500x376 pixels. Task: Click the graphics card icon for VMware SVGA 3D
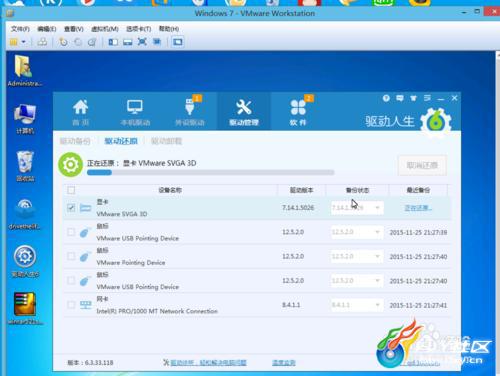point(85,208)
